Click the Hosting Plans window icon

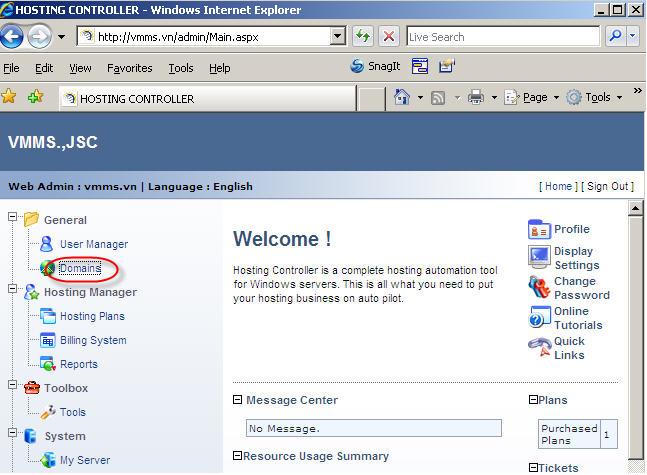coord(47,316)
